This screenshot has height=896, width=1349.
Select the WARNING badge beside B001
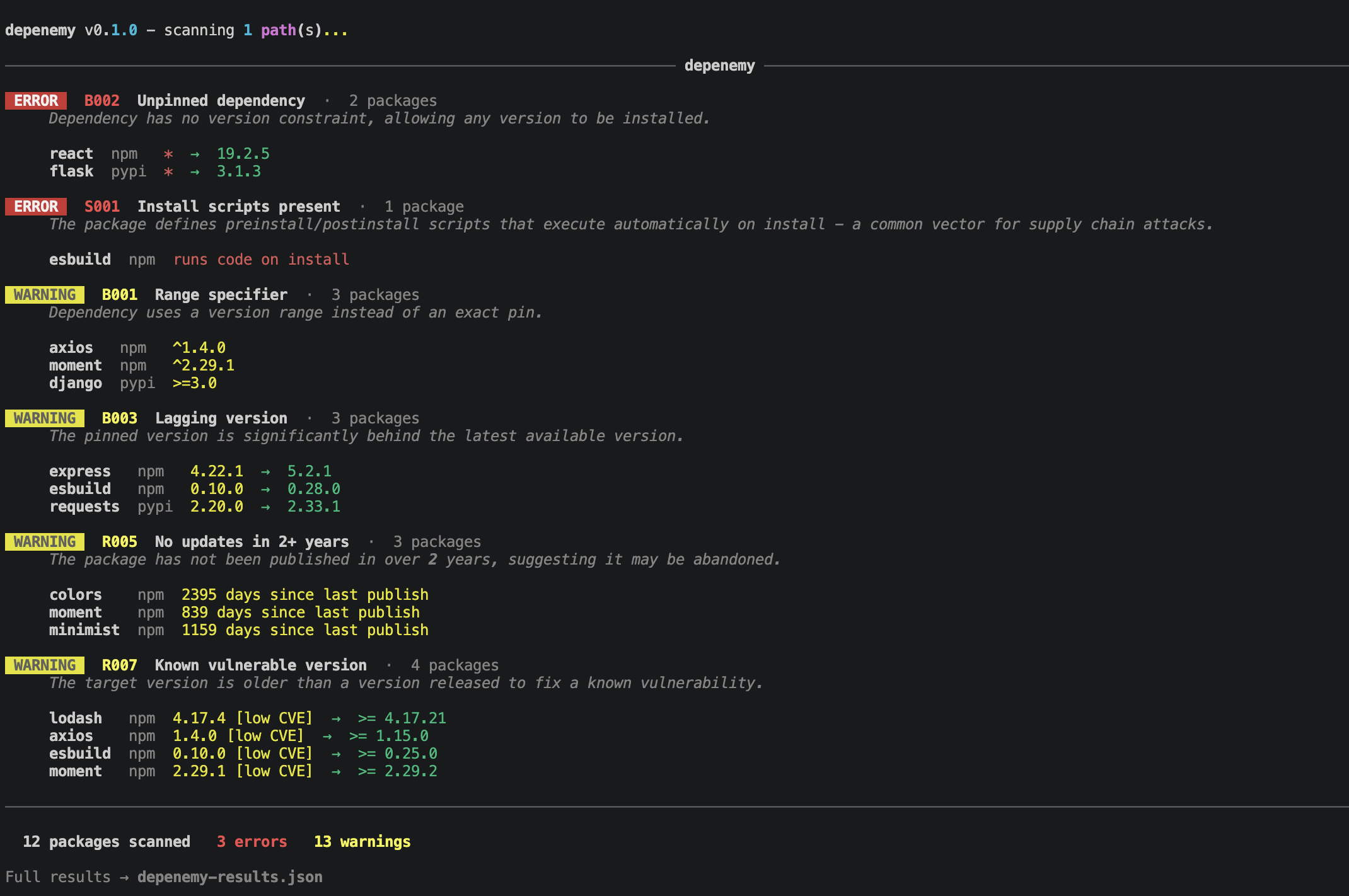(x=45, y=295)
